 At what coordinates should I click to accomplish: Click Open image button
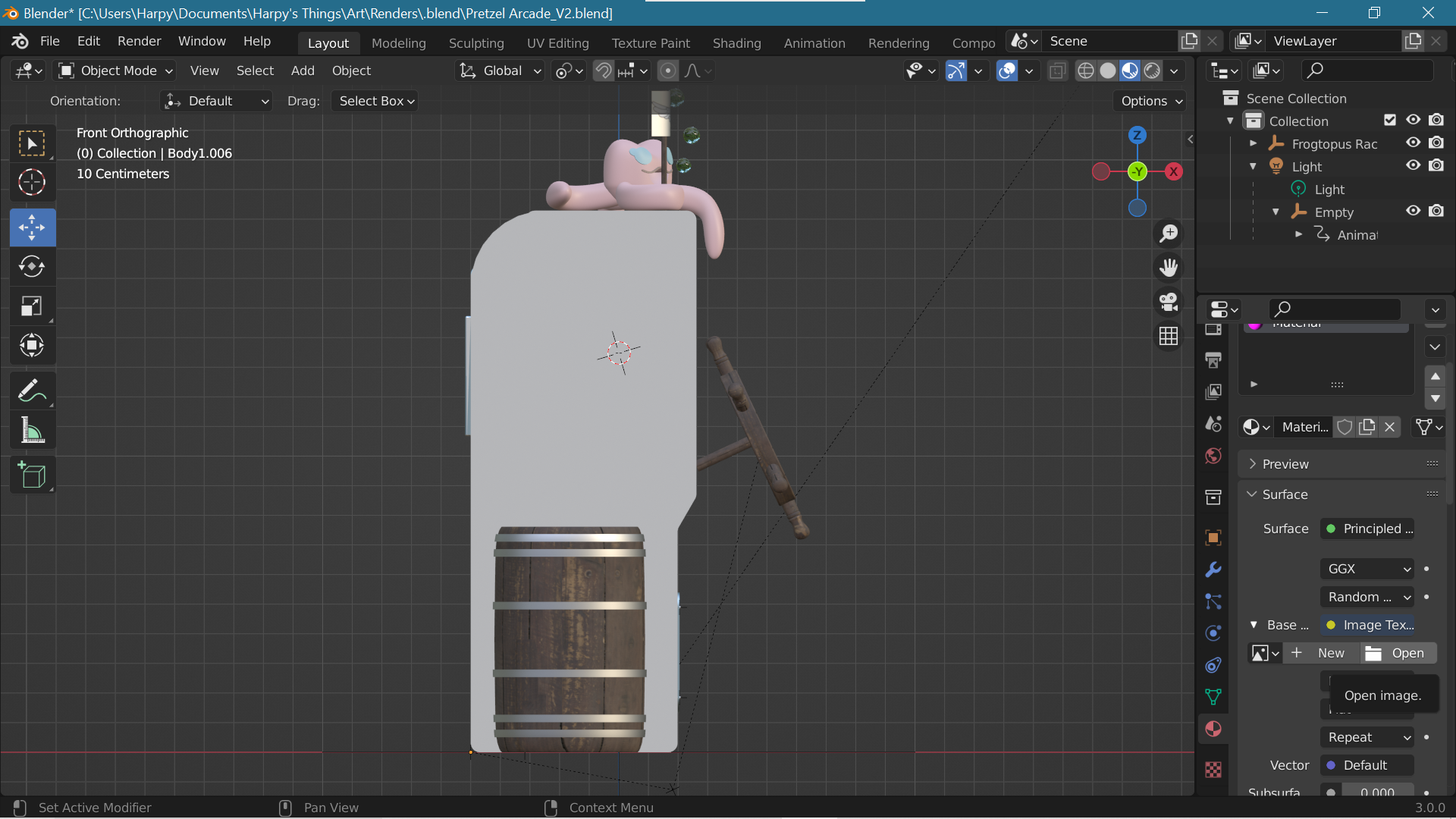[x=1398, y=653]
